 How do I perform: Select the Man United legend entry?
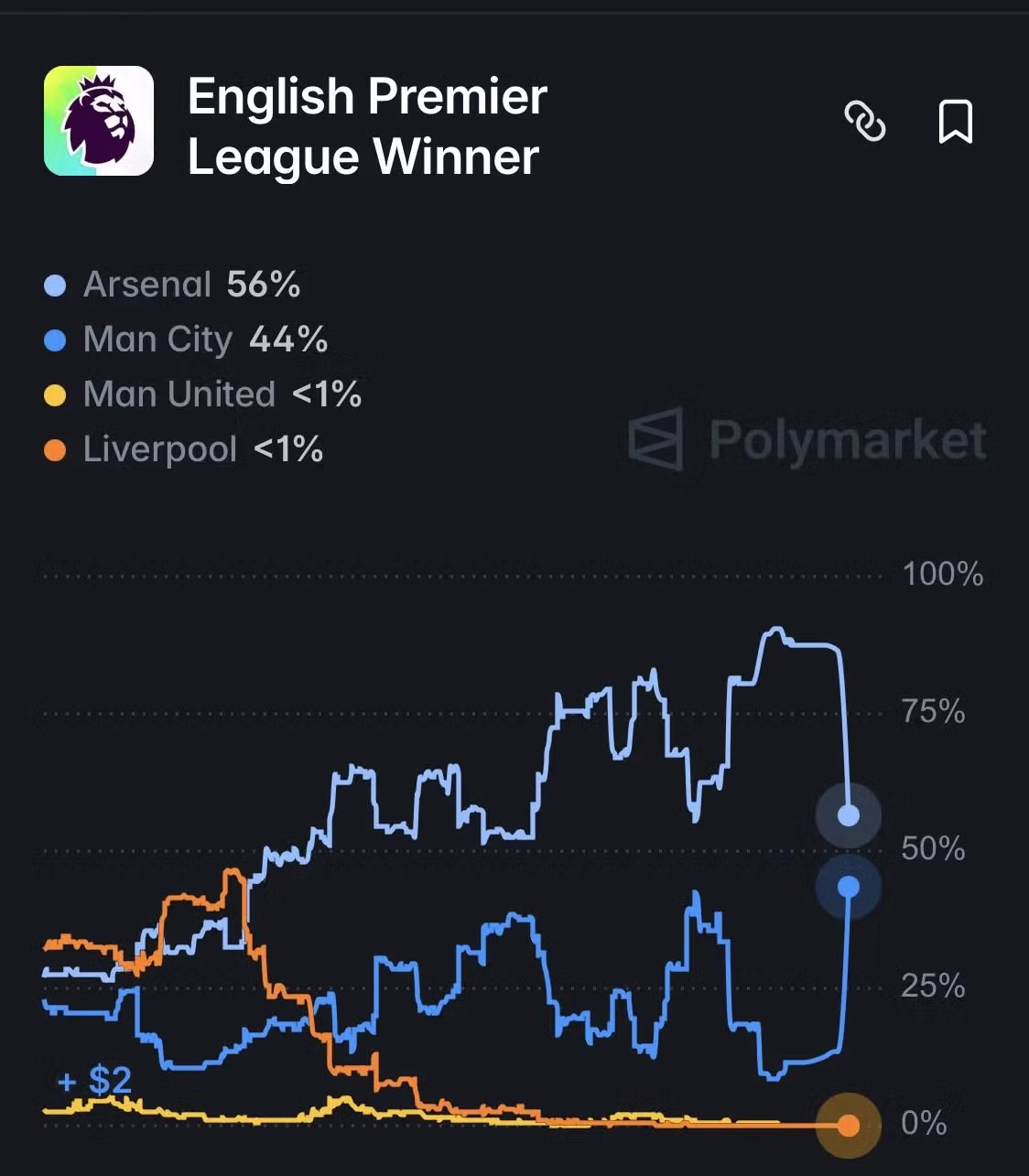179,394
